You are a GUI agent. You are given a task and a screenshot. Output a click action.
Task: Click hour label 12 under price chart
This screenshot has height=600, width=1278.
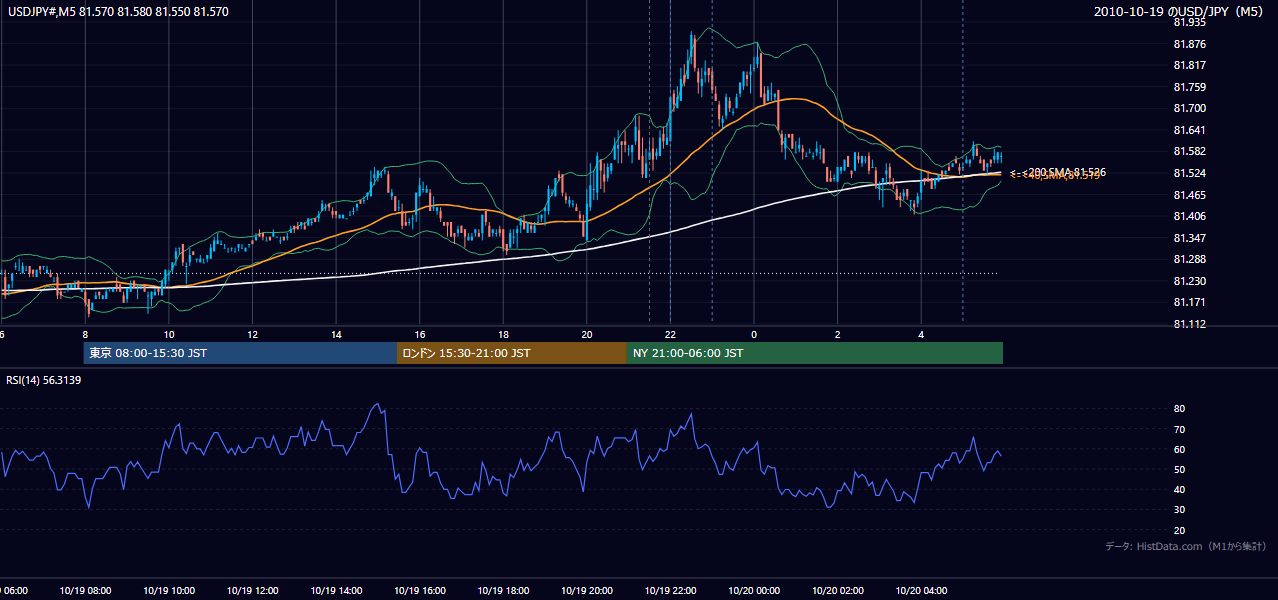(253, 335)
